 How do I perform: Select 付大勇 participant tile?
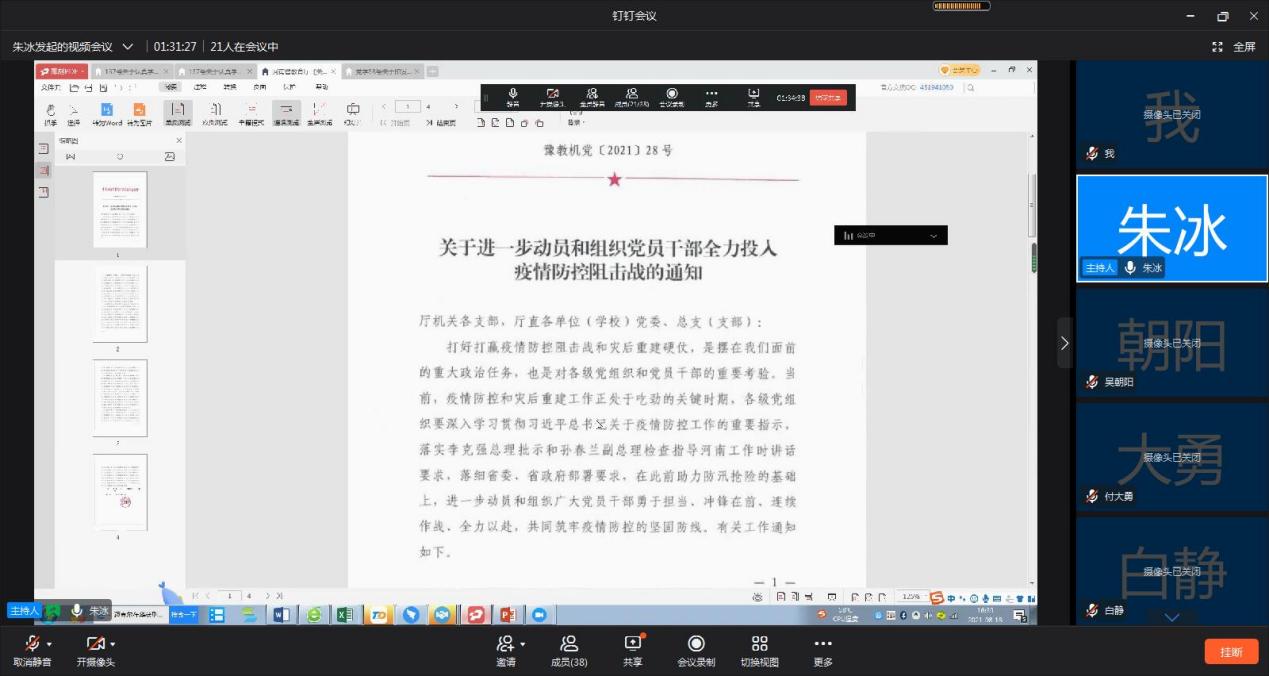pos(1171,456)
